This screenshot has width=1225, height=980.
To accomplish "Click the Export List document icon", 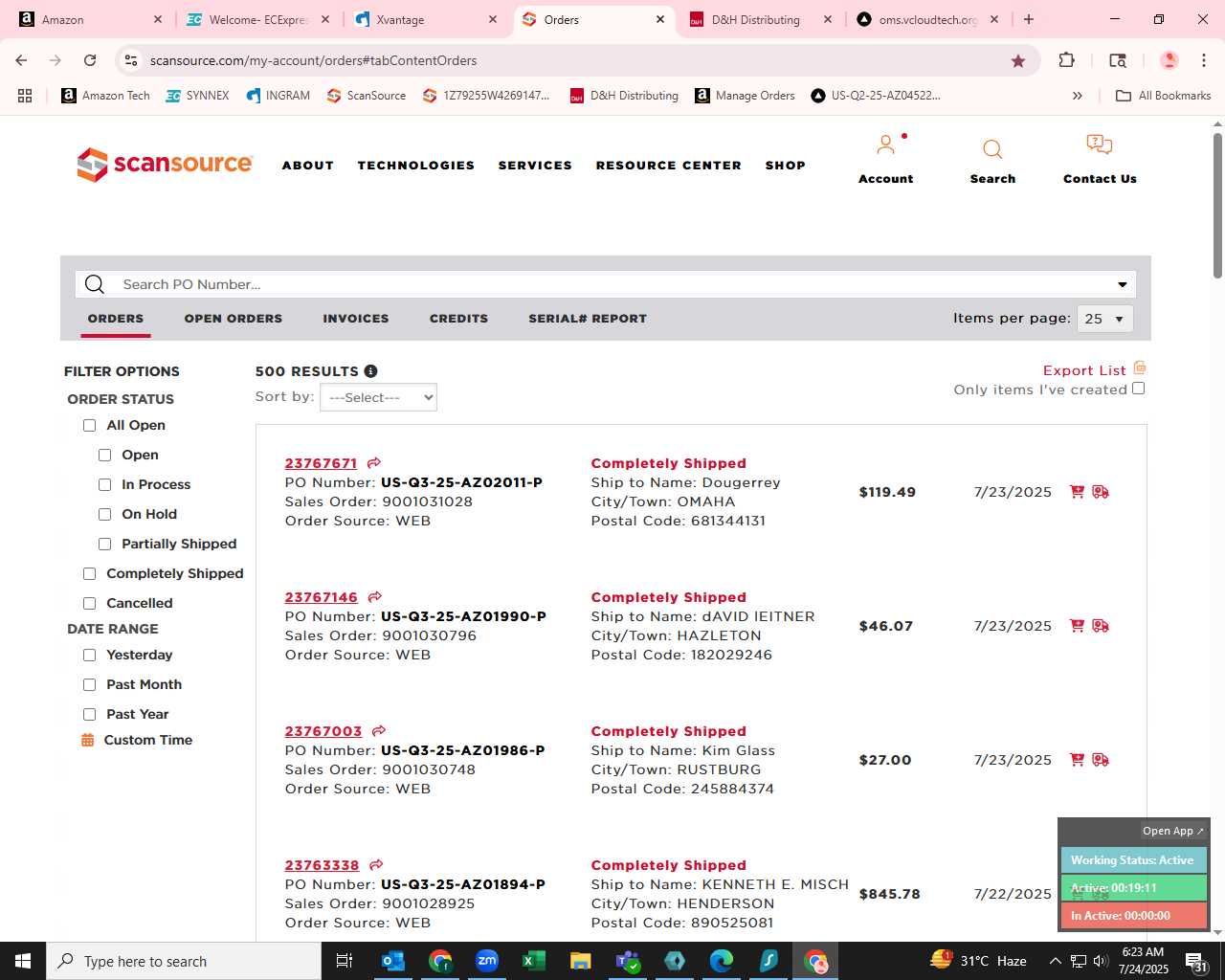I will 1140,368.
